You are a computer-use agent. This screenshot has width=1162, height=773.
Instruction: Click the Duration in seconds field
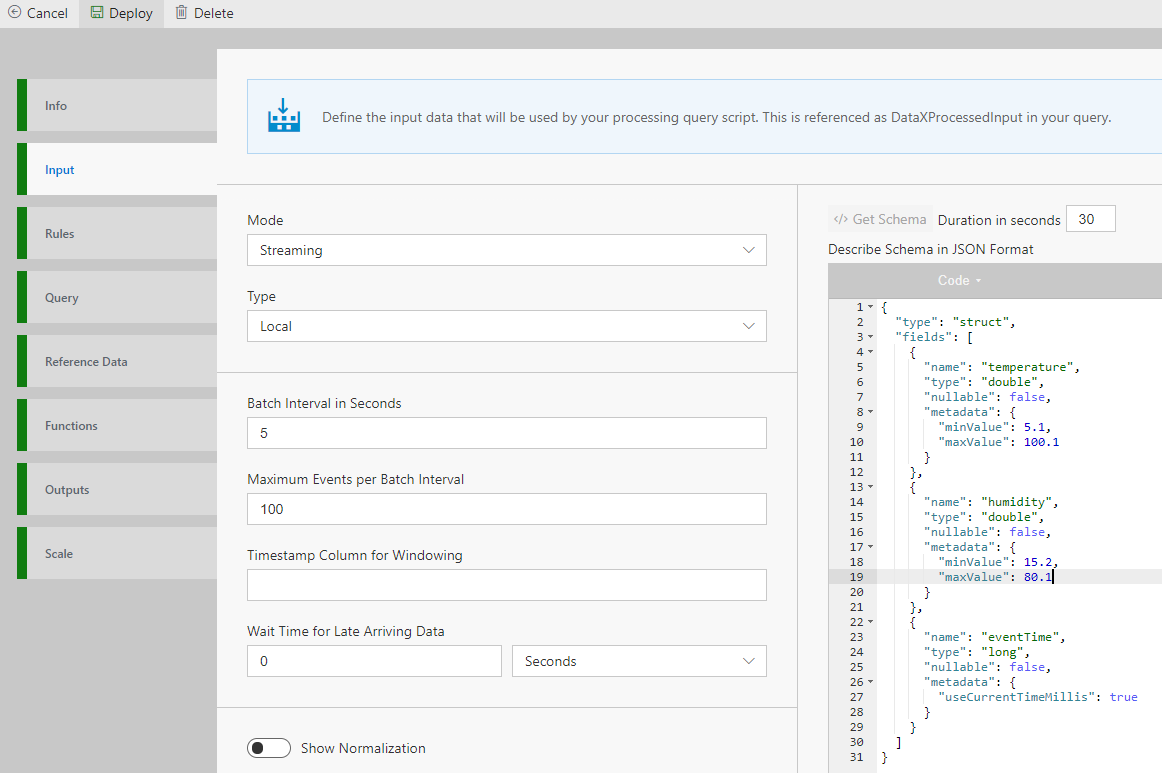(x=1090, y=219)
